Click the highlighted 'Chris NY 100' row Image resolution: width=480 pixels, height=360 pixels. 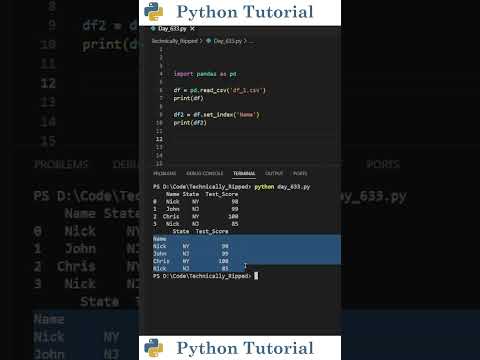click(191, 261)
